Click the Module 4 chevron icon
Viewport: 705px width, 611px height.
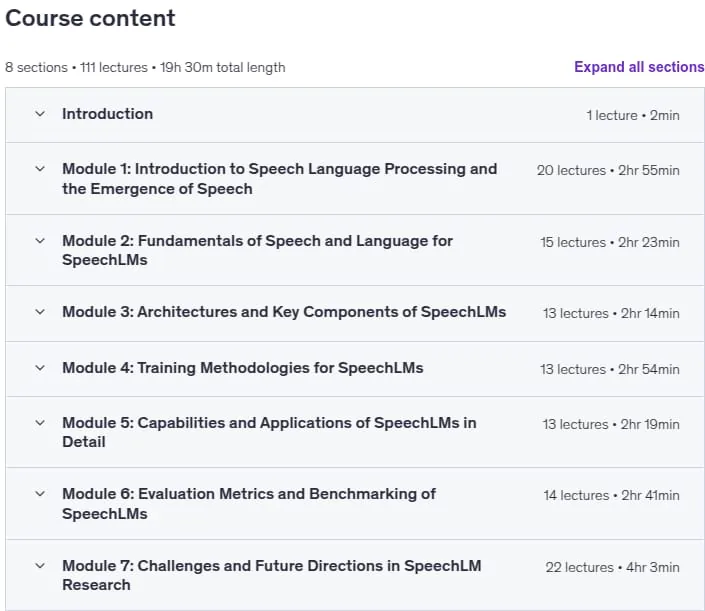point(40,368)
